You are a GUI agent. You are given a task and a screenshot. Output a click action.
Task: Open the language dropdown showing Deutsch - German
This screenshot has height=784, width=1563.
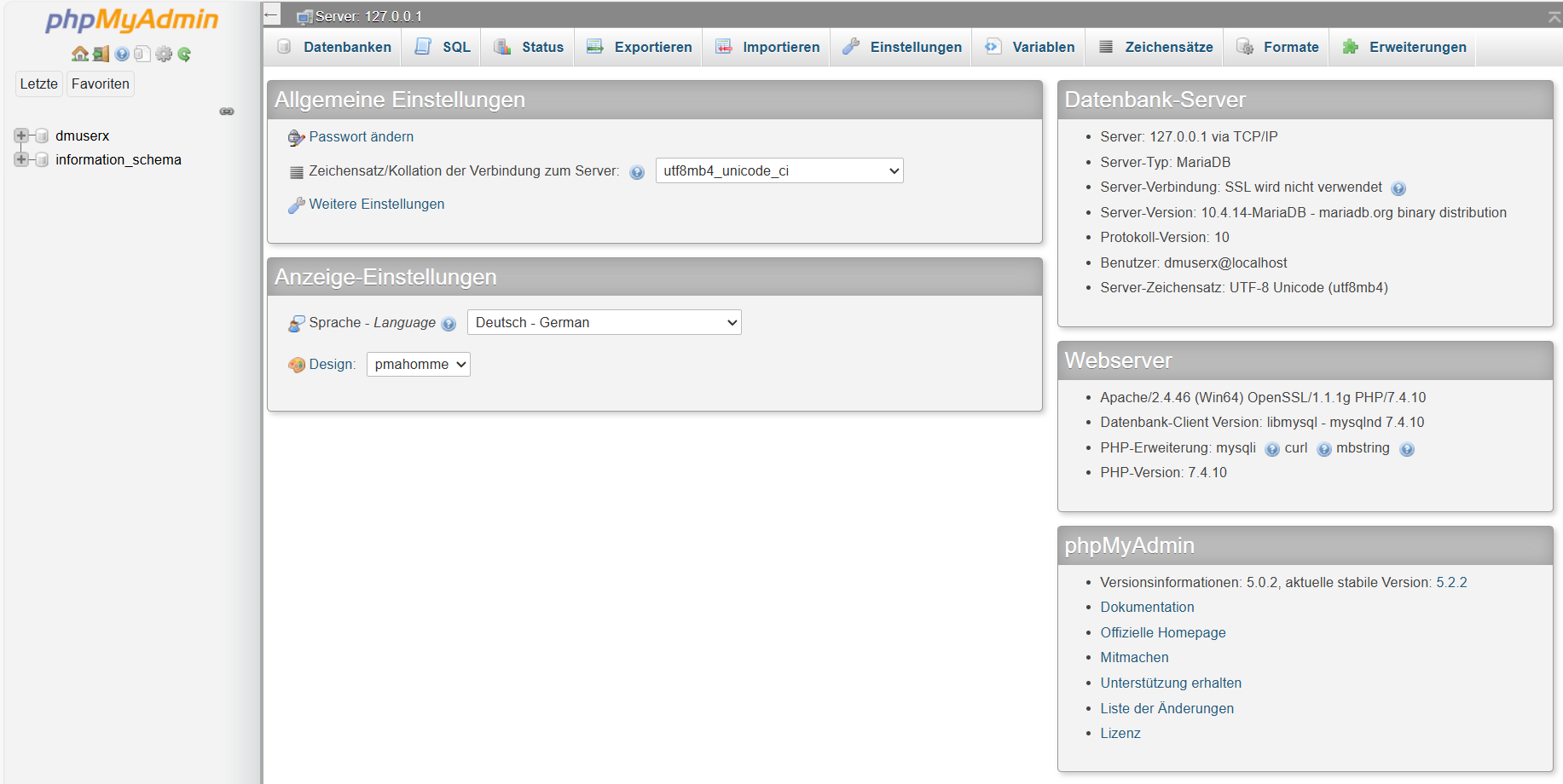coord(605,322)
